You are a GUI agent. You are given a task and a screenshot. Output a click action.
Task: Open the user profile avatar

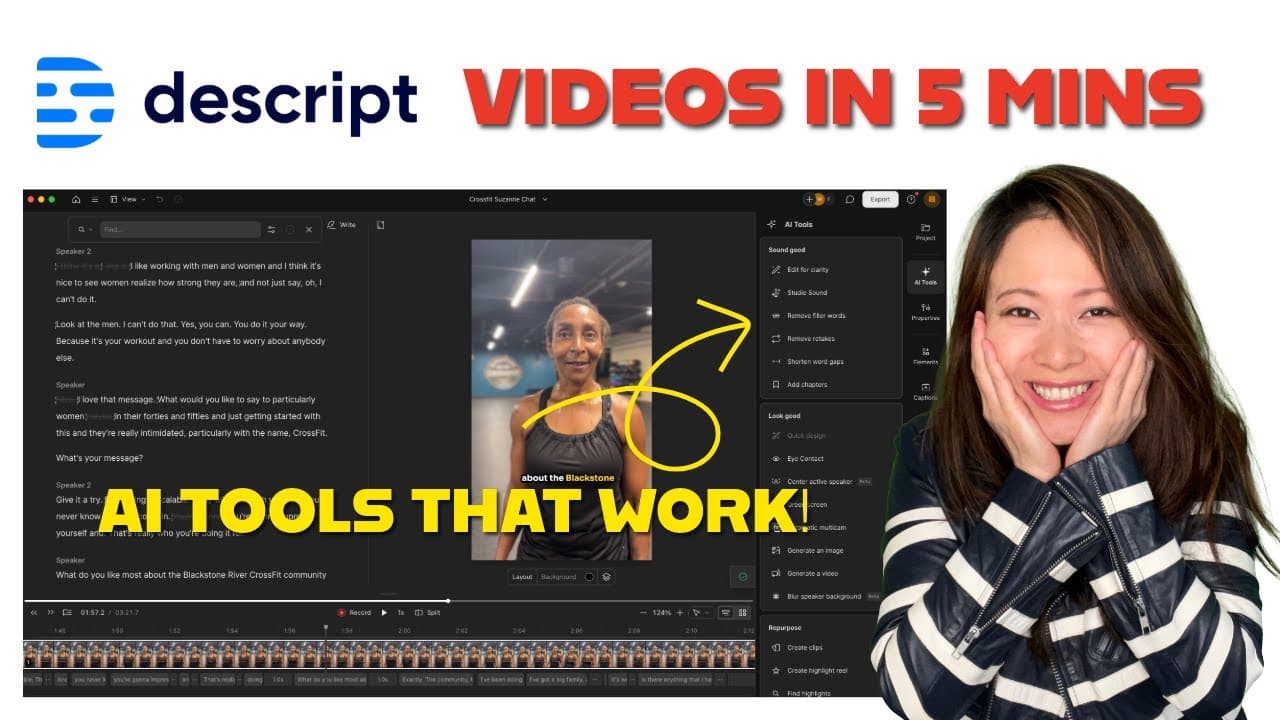pyautogui.click(x=931, y=199)
